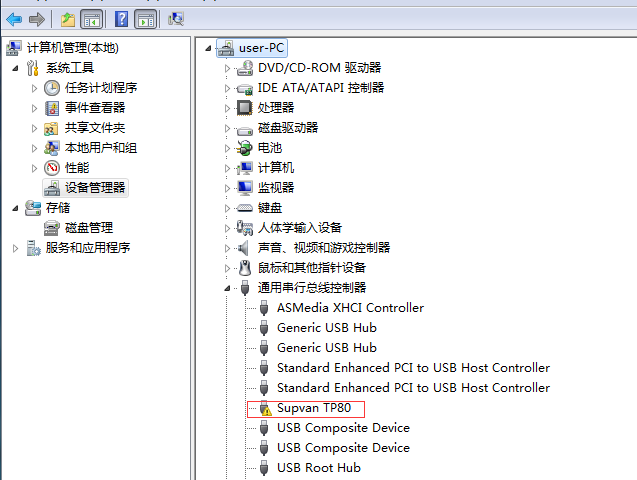The image size is (637, 480).
Task: Expand the 服务和应用程序 node
Action: 15,248
